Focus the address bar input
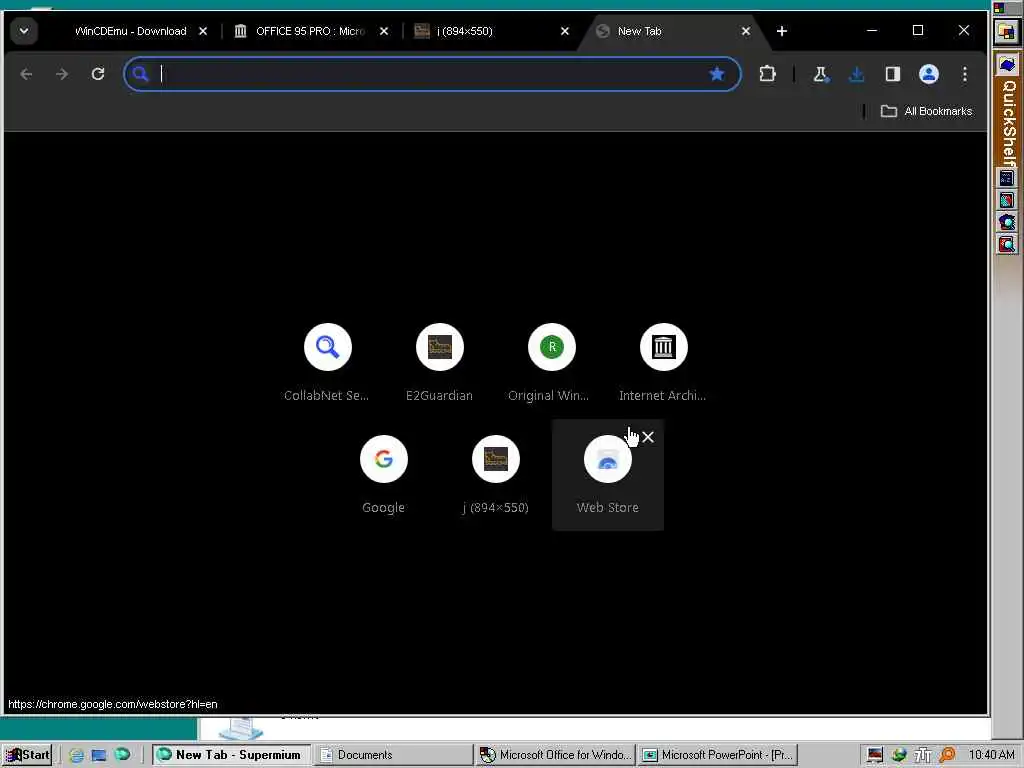This screenshot has height=768, width=1024. pyautogui.click(x=431, y=74)
